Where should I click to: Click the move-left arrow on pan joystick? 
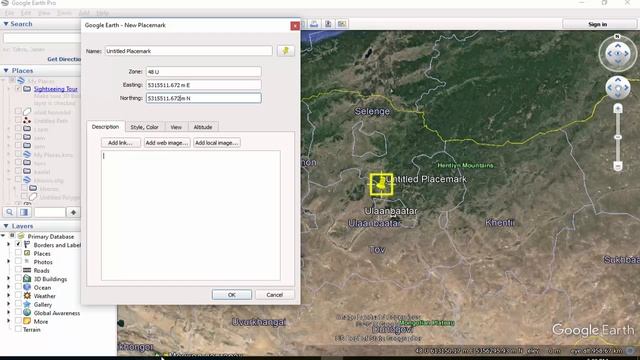pyautogui.click(x=609, y=88)
